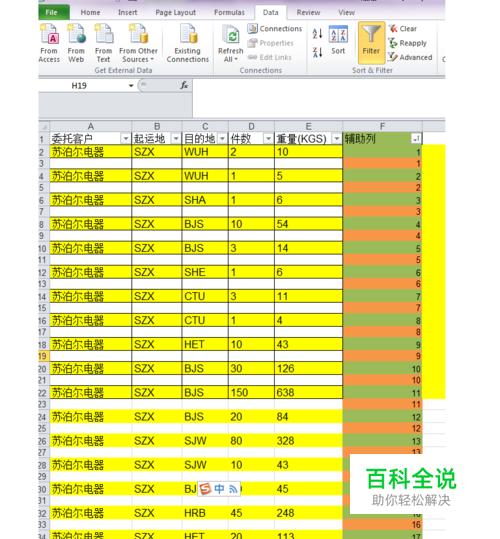
Task: Click cell E22 containing 638
Action: coord(309,393)
